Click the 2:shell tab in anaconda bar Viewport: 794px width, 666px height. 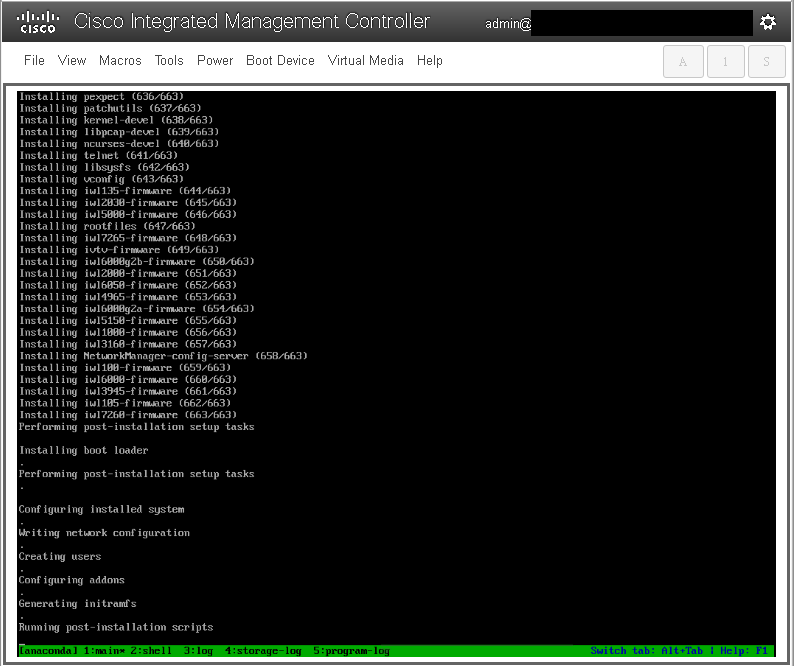point(151,651)
